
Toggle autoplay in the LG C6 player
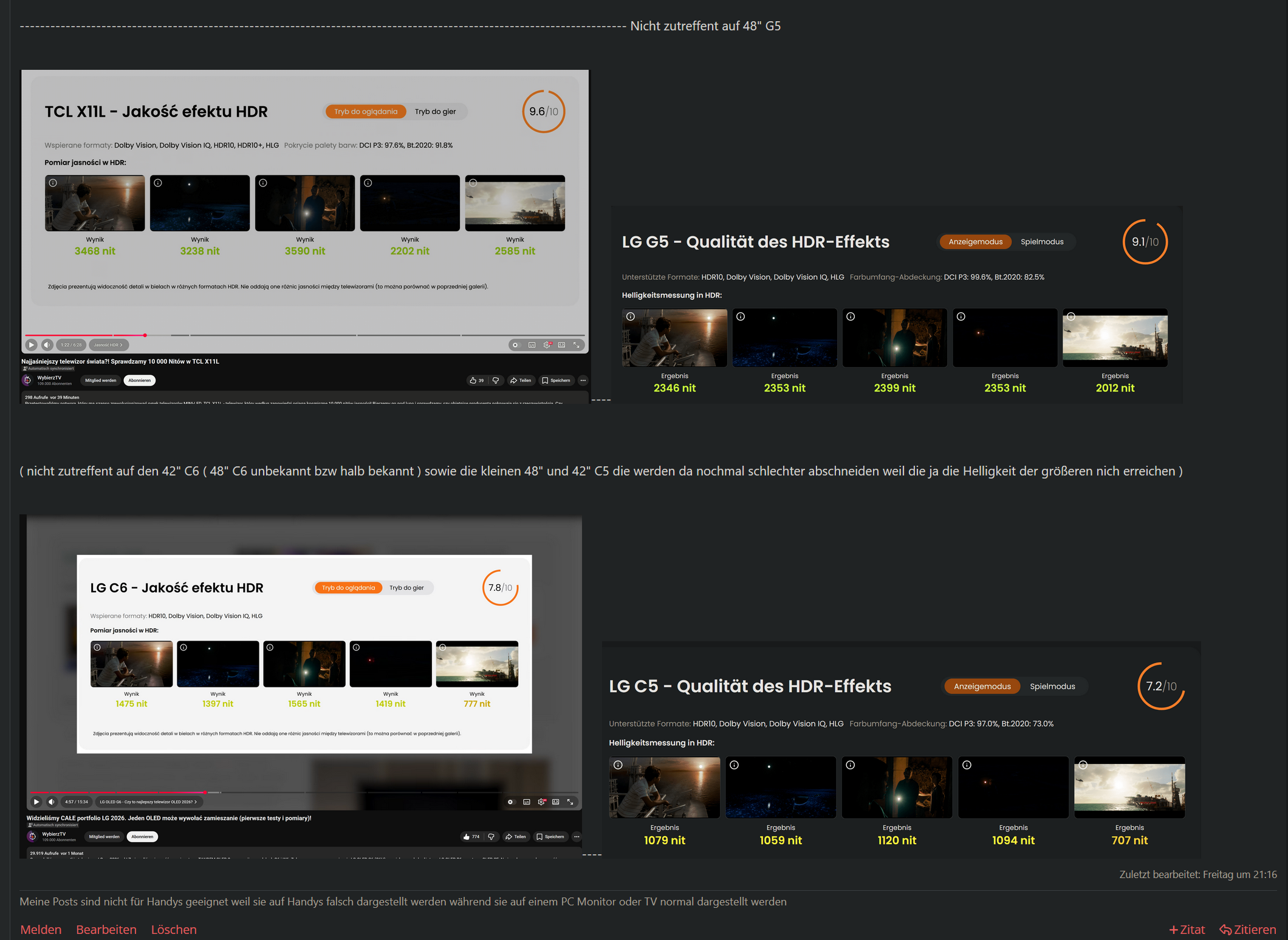pos(511,802)
